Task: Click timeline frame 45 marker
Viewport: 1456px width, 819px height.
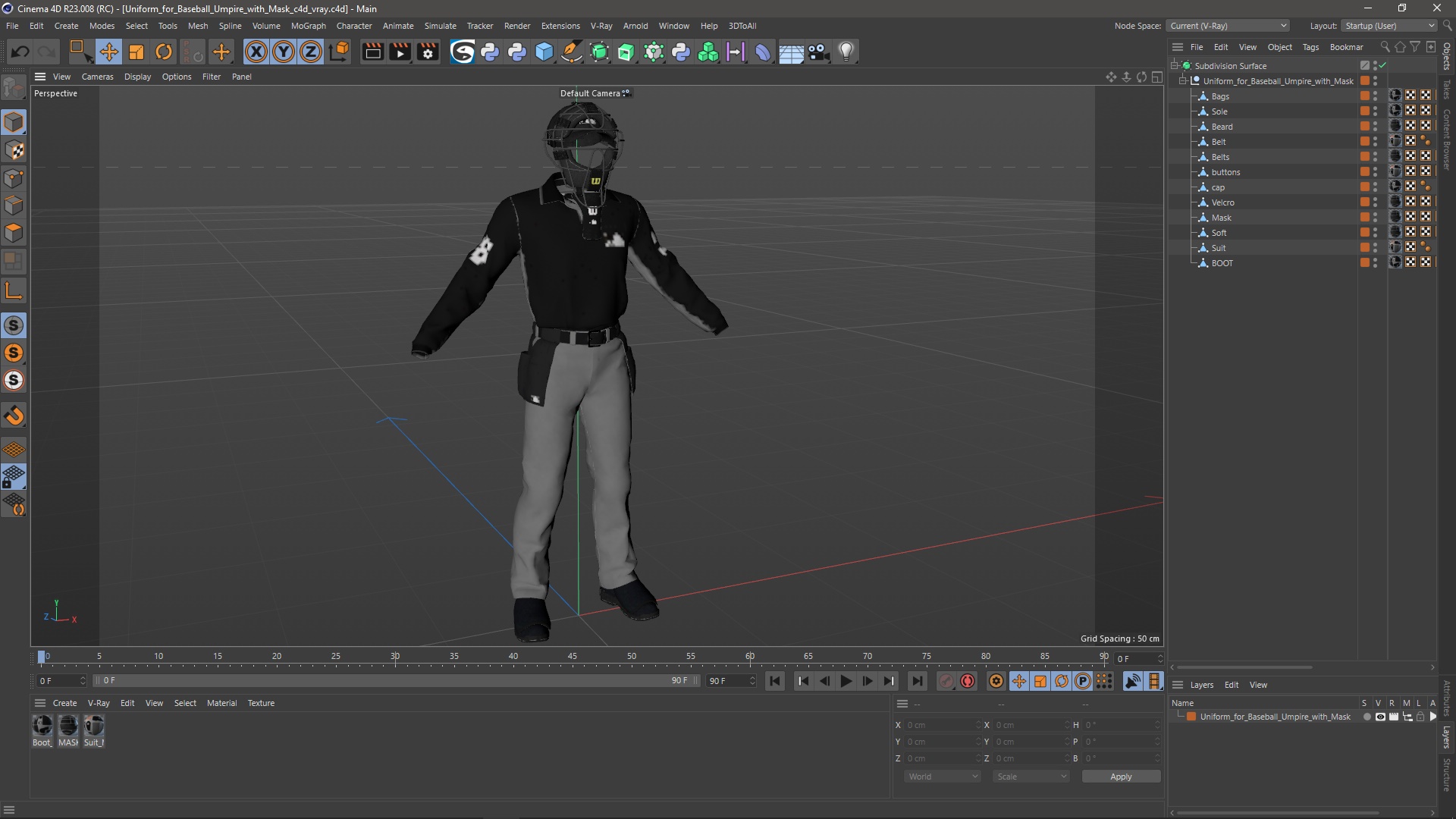Action: [573, 657]
